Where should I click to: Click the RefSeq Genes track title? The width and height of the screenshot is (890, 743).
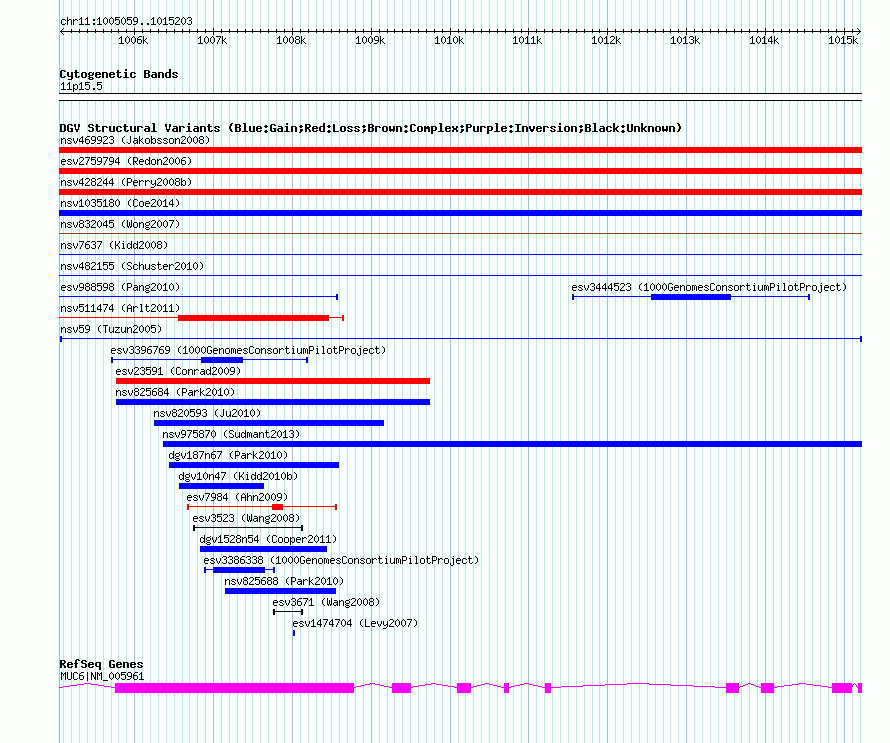coord(101,664)
